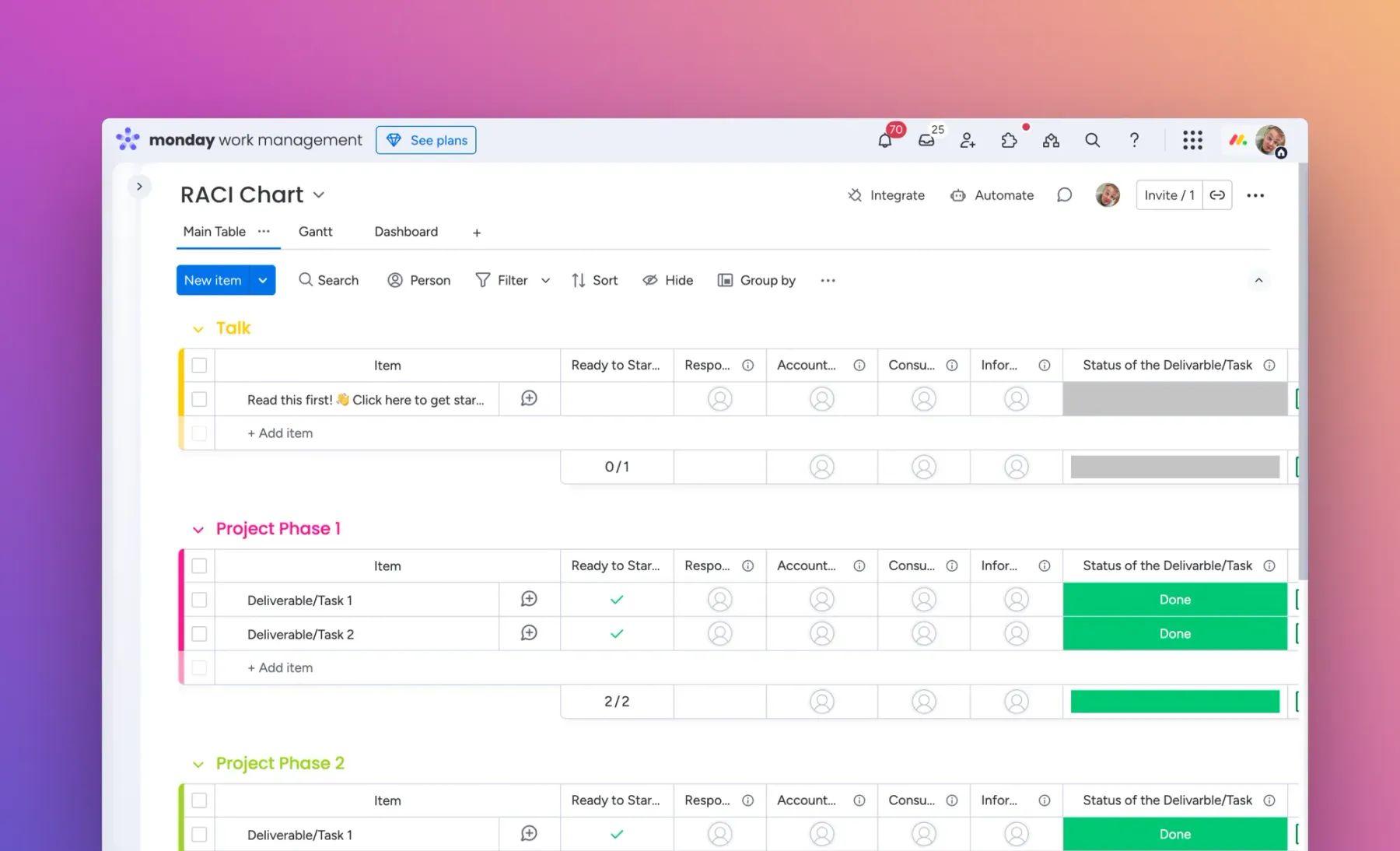
Task: Open the apps marketplace puzzle icon
Action: pyautogui.click(x=1009, y=141)
